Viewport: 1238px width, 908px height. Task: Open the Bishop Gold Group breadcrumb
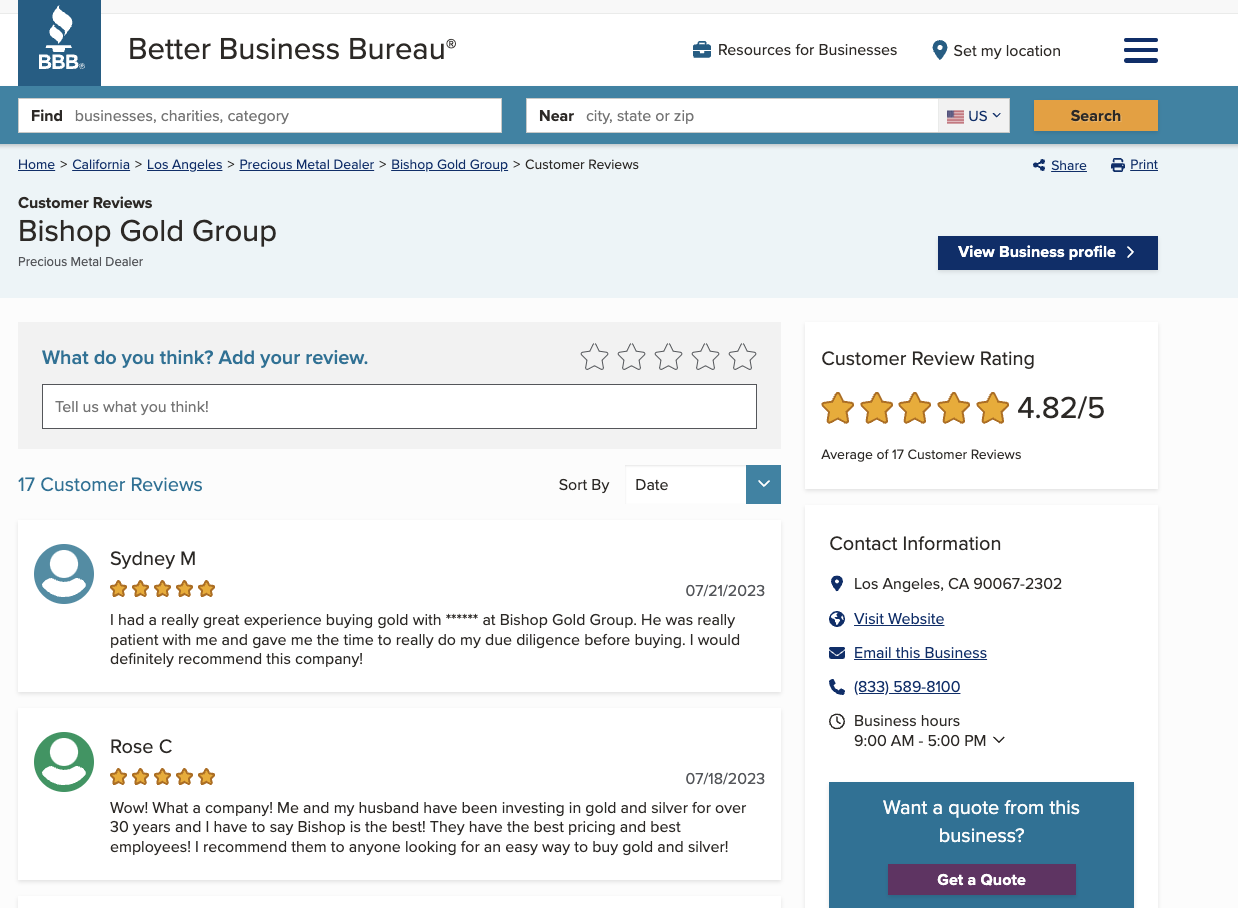450,165
